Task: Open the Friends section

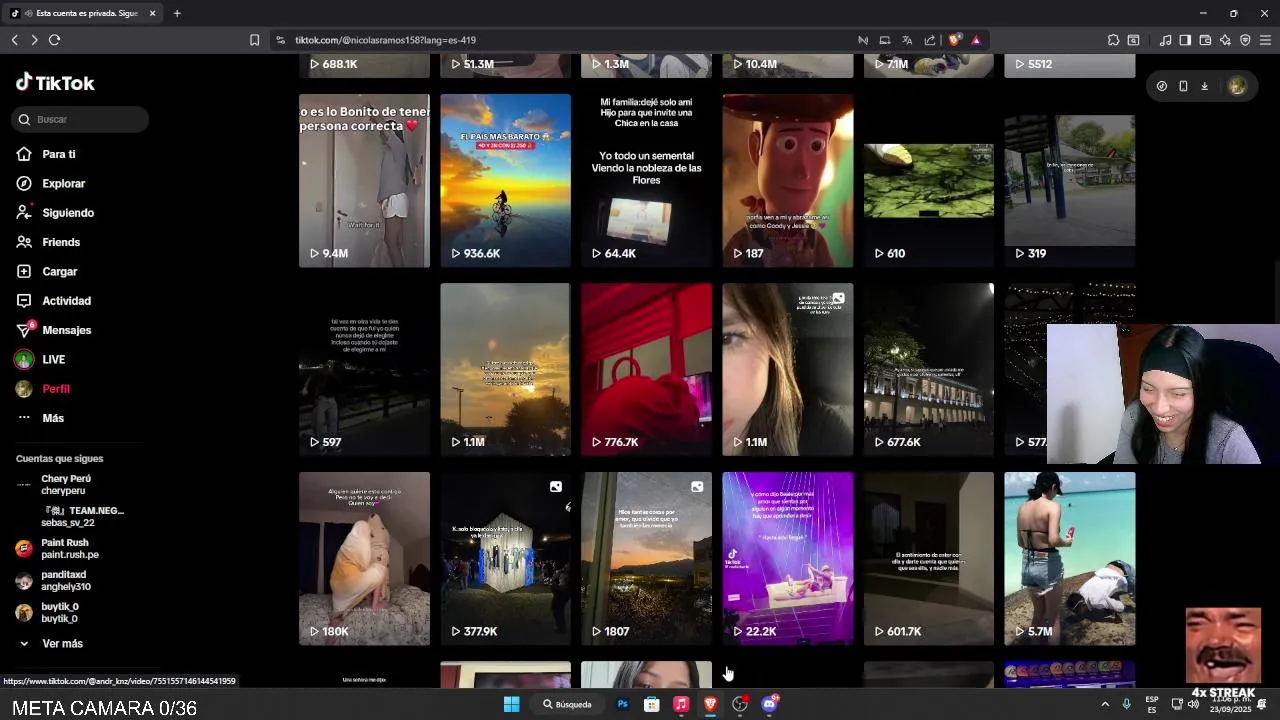Action: point(48,242)
